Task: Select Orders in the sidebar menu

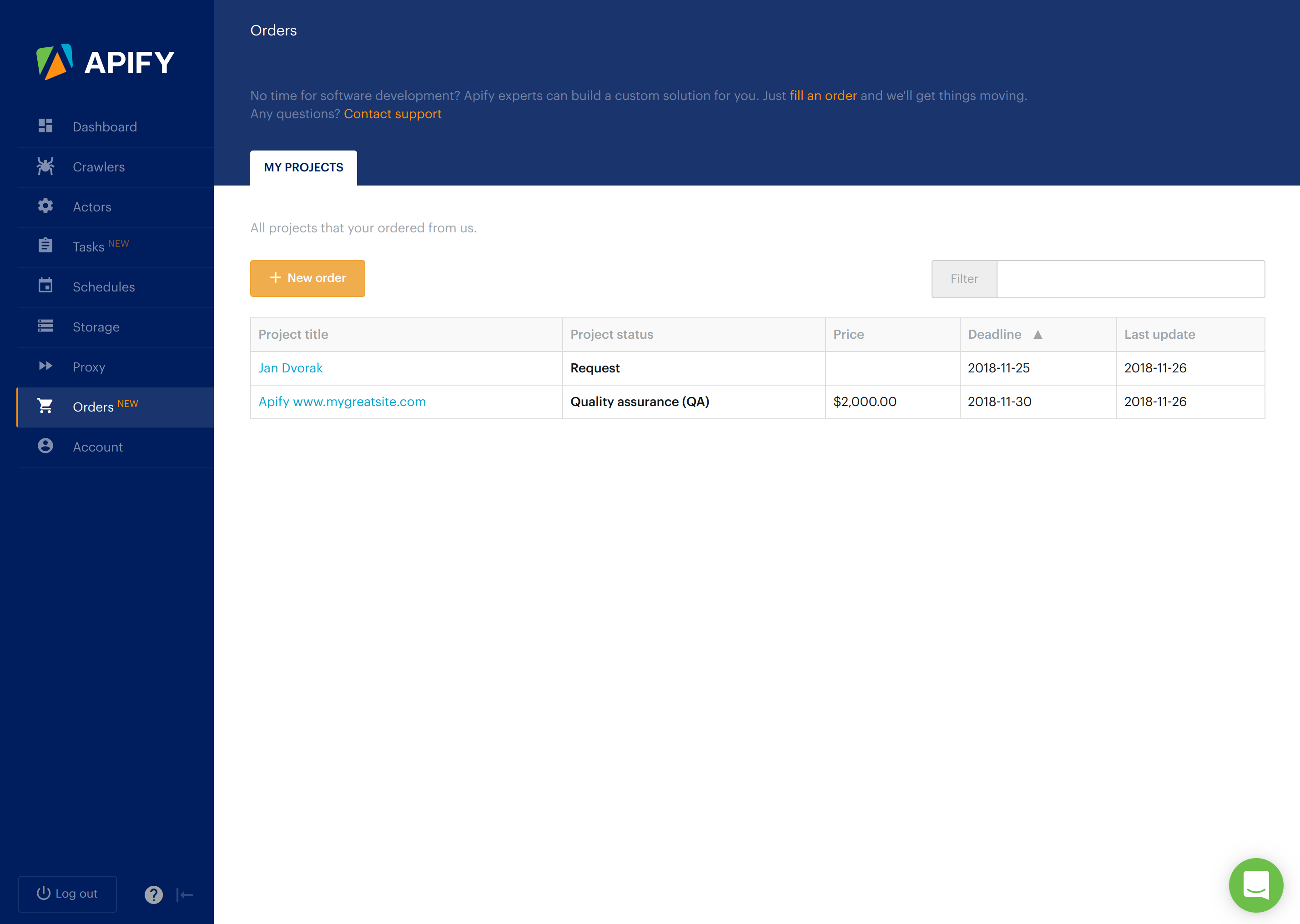Action: pyautogui.click(x=93, y=407)
